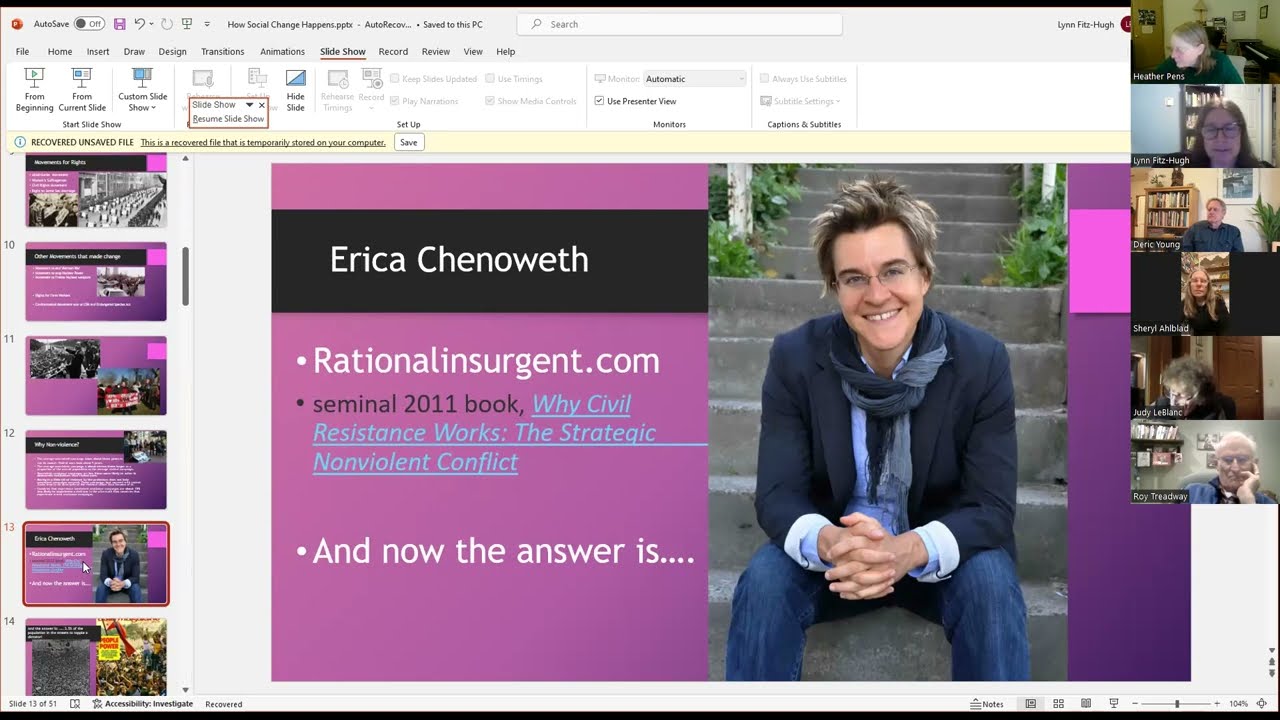This screenshot has height=720, width=1280.
Task: Toggle the AutoSave switch
Action: point(89,24)
